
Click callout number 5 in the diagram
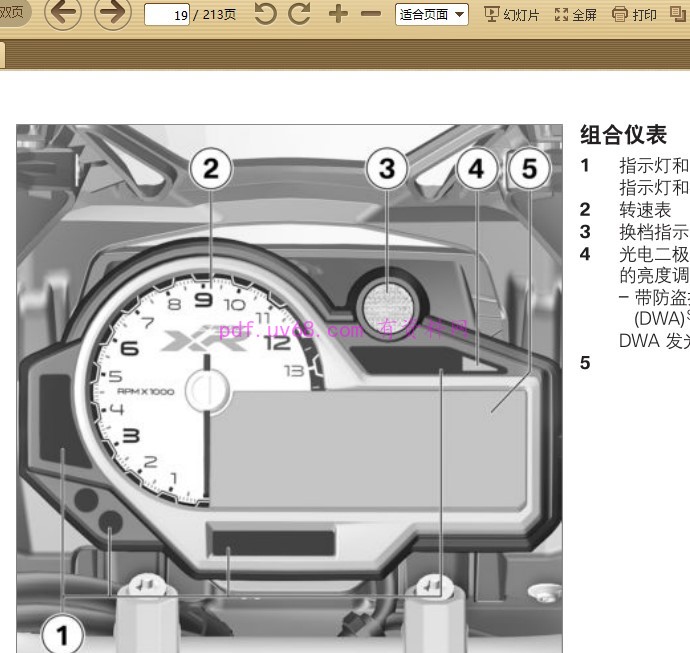click(529, 169)
